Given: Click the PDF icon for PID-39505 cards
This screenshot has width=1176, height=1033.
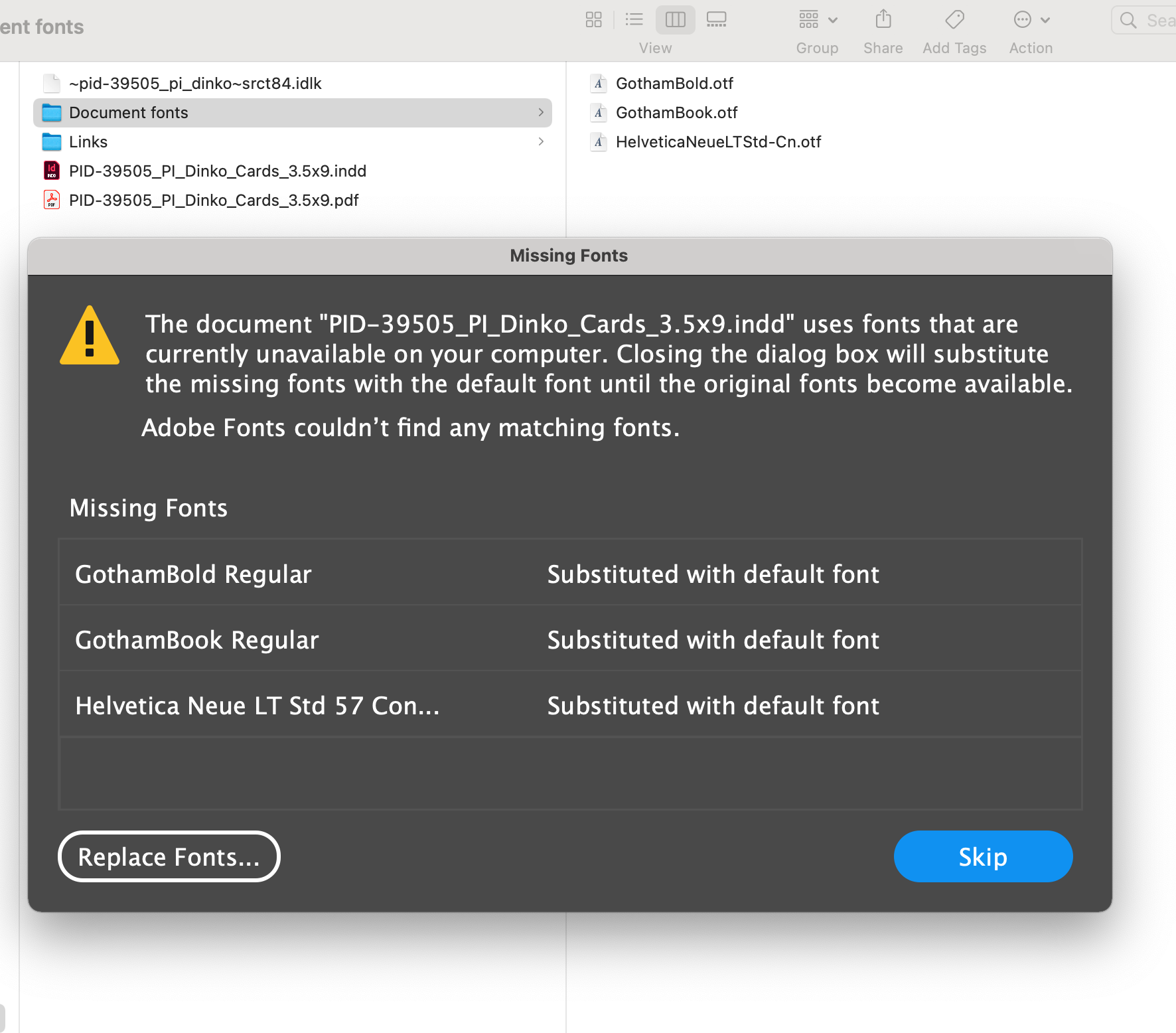Looking at the screenshot, I should pos(51,200).
